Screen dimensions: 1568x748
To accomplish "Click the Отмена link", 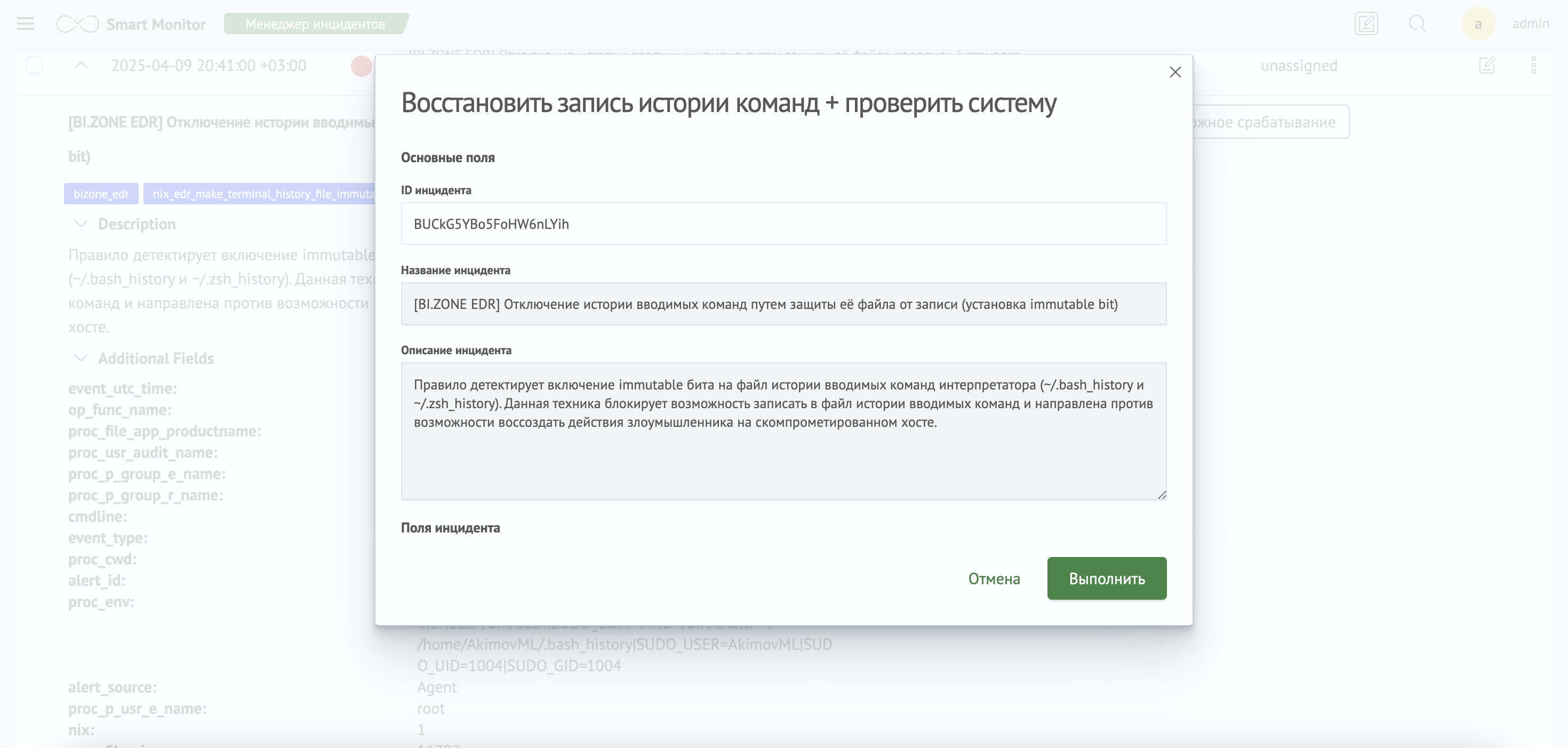I will (994, 579).
